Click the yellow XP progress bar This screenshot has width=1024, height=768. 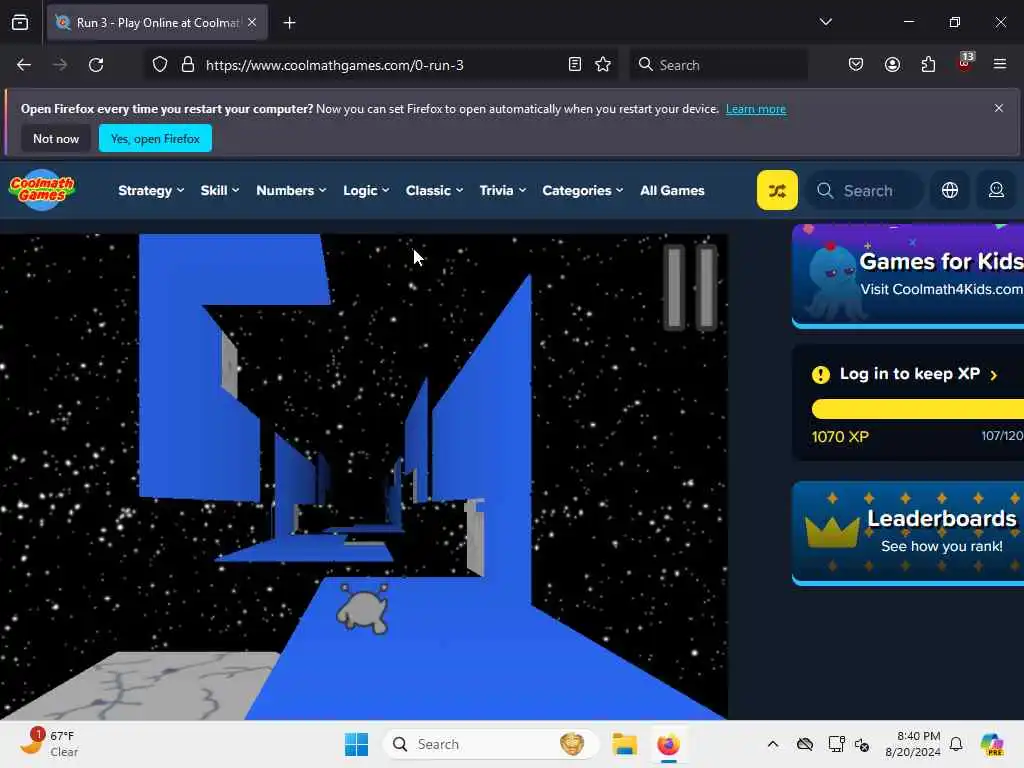918,409
